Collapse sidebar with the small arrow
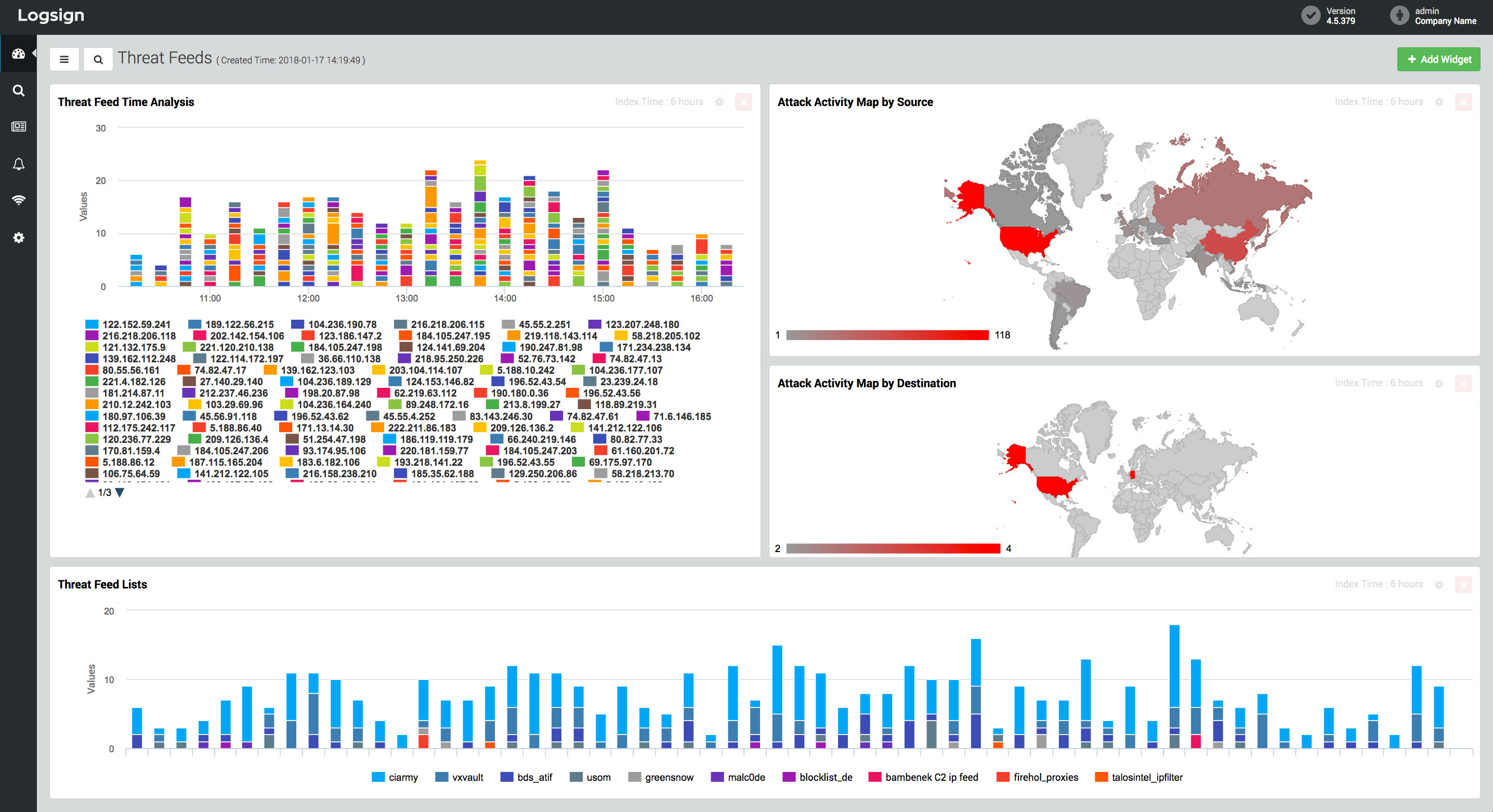1493x812 pixels. [34, 54]
